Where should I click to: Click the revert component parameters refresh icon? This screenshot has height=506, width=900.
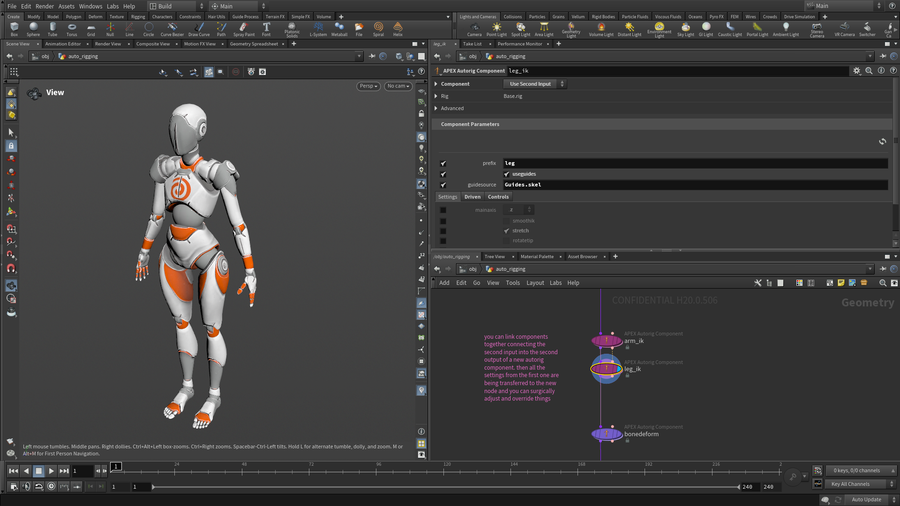[882, 141]
